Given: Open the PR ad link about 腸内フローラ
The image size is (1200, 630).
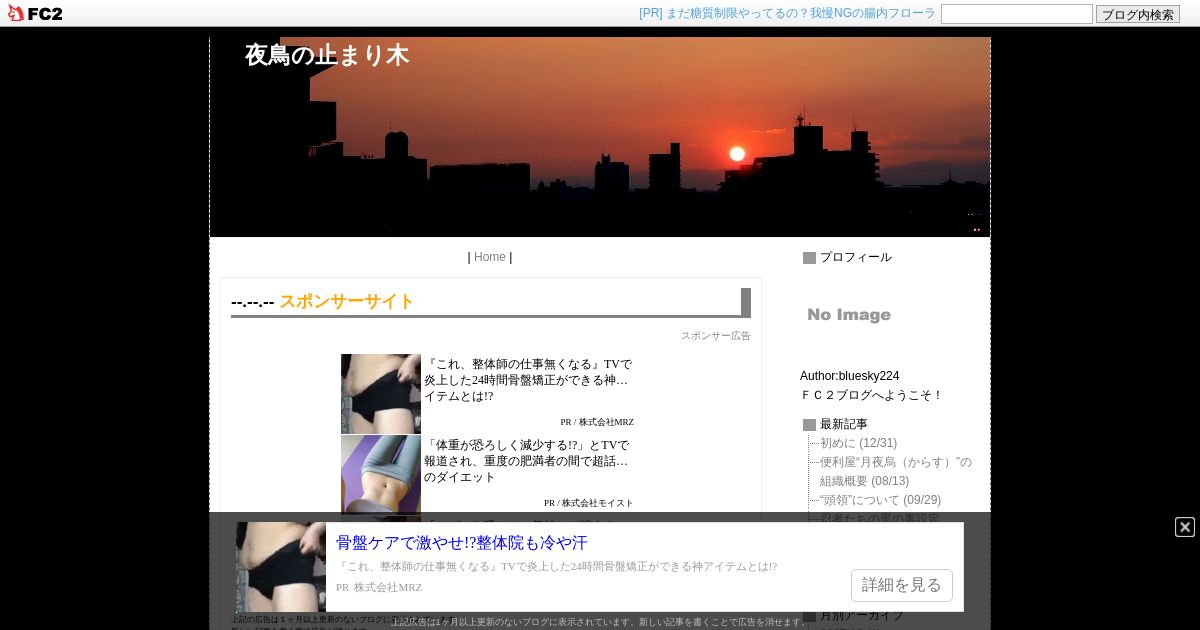Looking at the screenshot, I should coord(787,13).
